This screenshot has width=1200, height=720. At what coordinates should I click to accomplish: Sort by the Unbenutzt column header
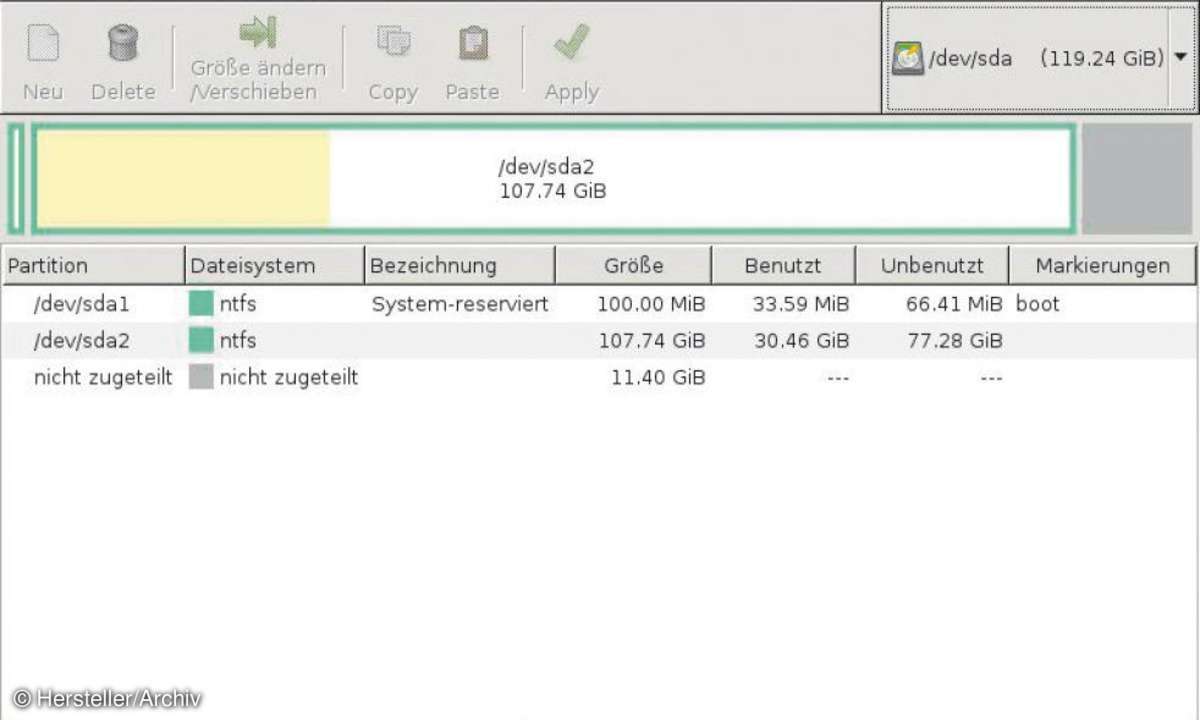point(932,266)
